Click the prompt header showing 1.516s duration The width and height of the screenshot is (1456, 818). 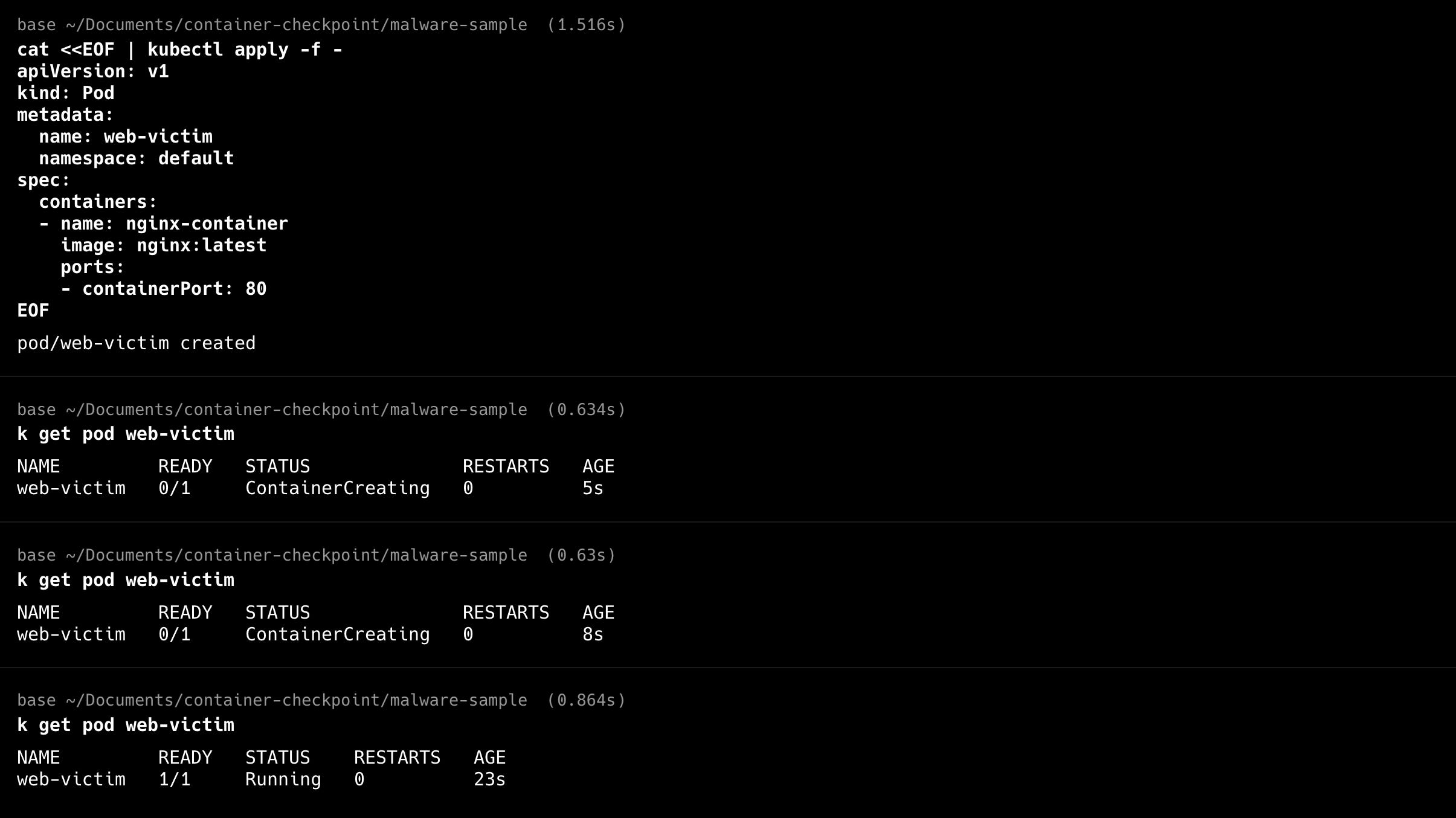pyautogui.click(x=321, y=25)
